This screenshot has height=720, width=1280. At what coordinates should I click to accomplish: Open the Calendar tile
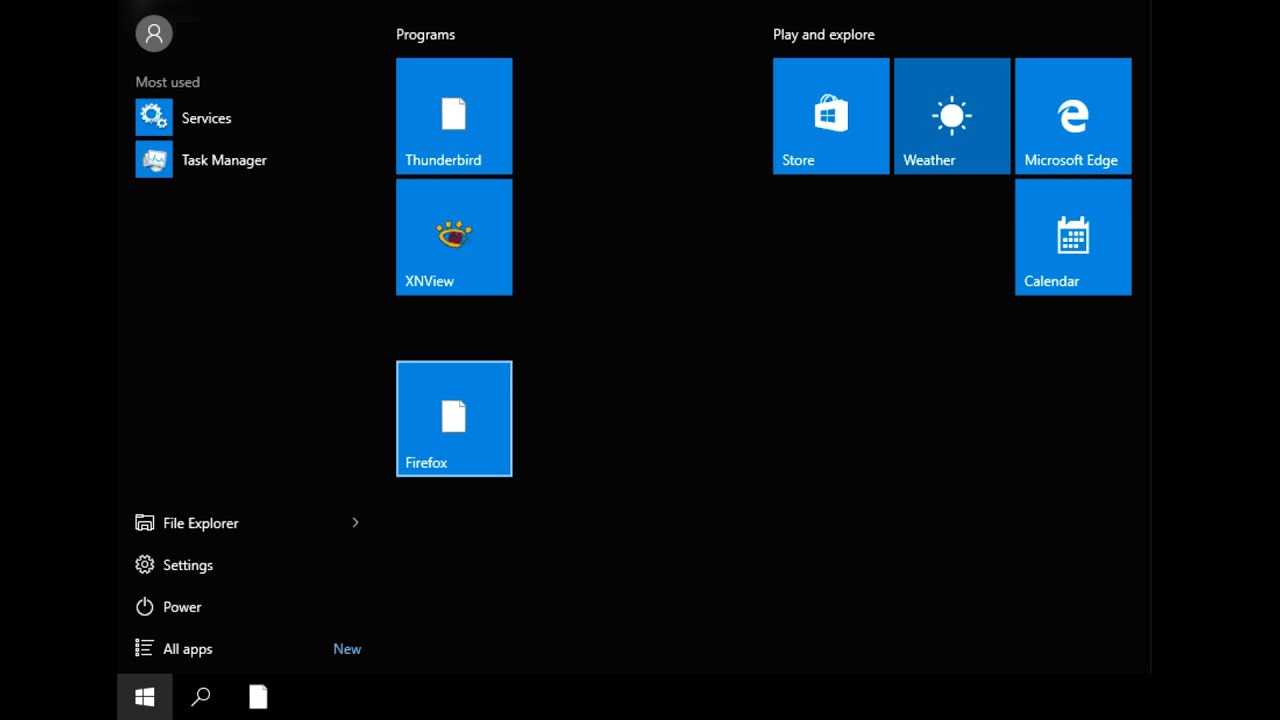pyautogui.click(x=1073, y=237)
